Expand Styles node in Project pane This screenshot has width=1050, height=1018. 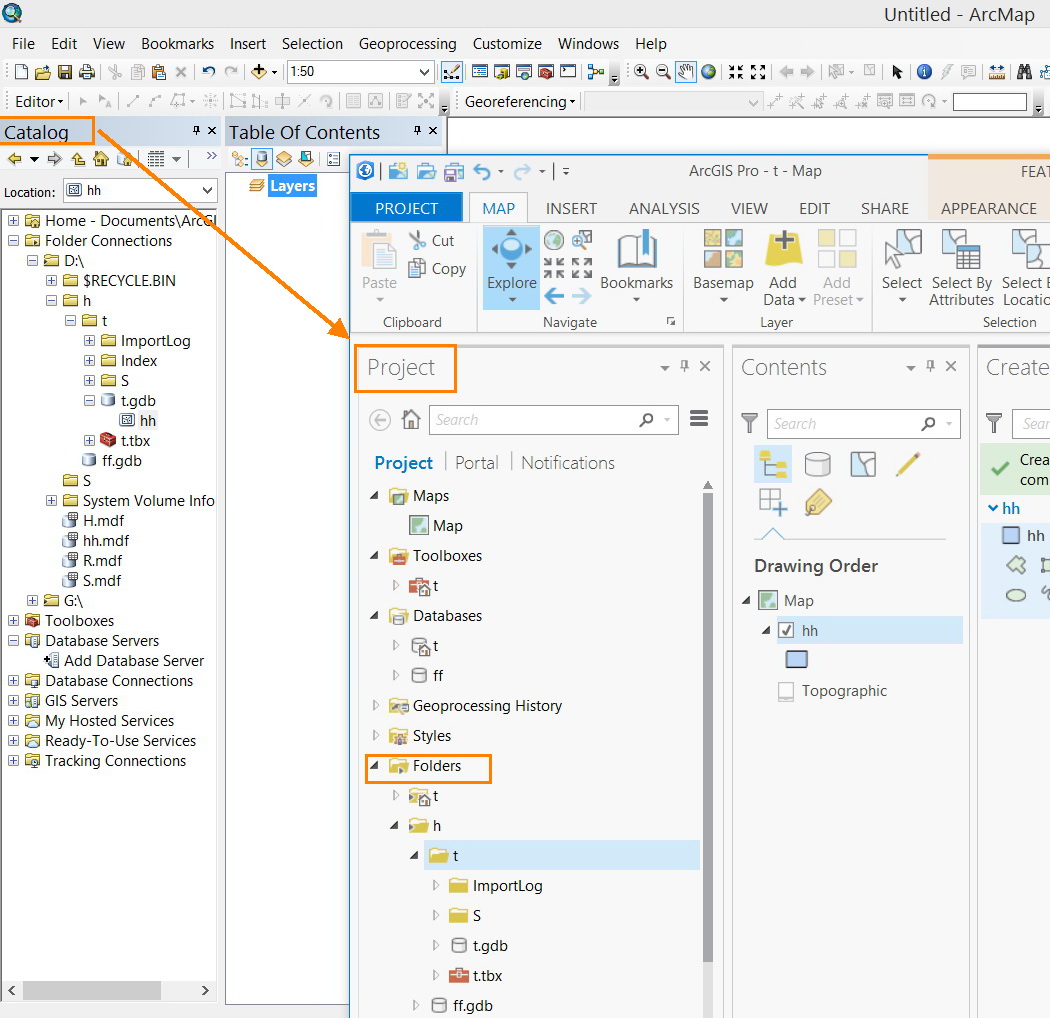tap(375, 735)
